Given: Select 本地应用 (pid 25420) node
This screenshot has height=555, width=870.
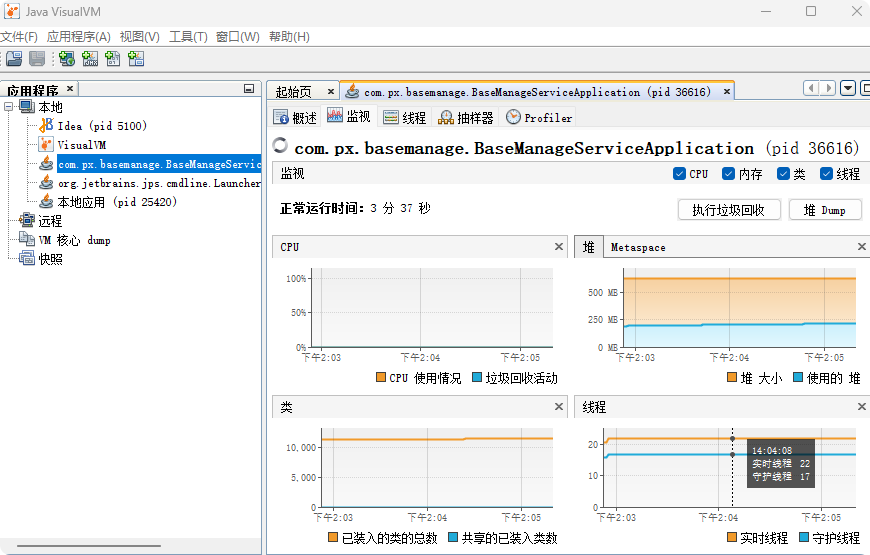Looking at the screenshot, I should tap(117, 202).
